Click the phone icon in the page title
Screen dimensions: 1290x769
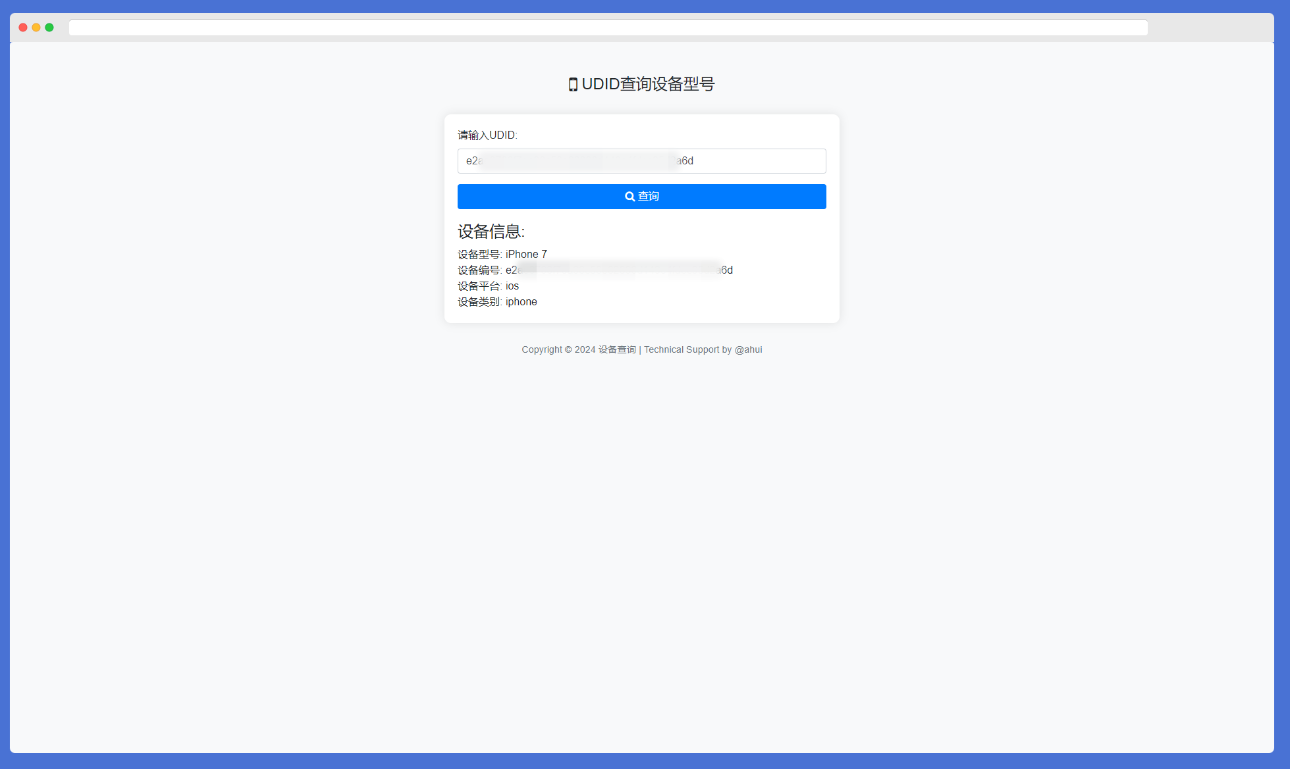(572, 84)
